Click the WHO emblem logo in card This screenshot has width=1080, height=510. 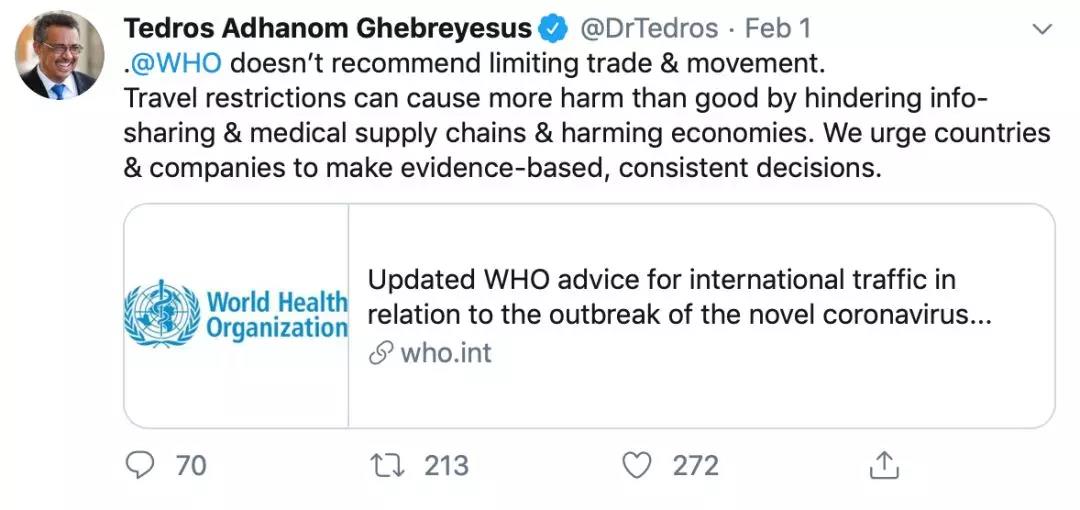(x=163, y=313)
